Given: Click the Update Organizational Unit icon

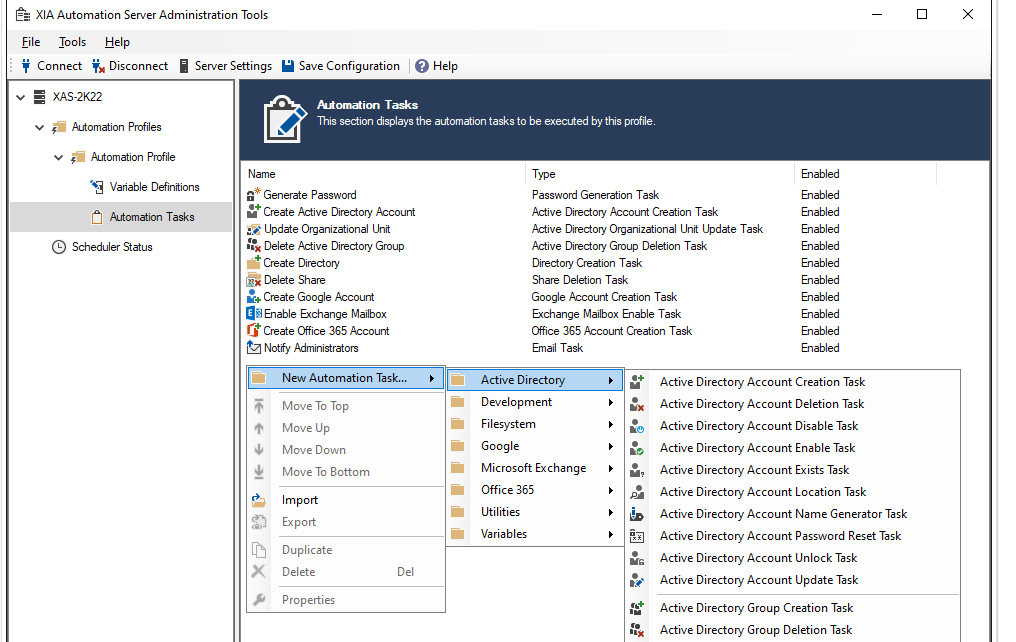Looking at the screenshot, I should pos(253,229).
